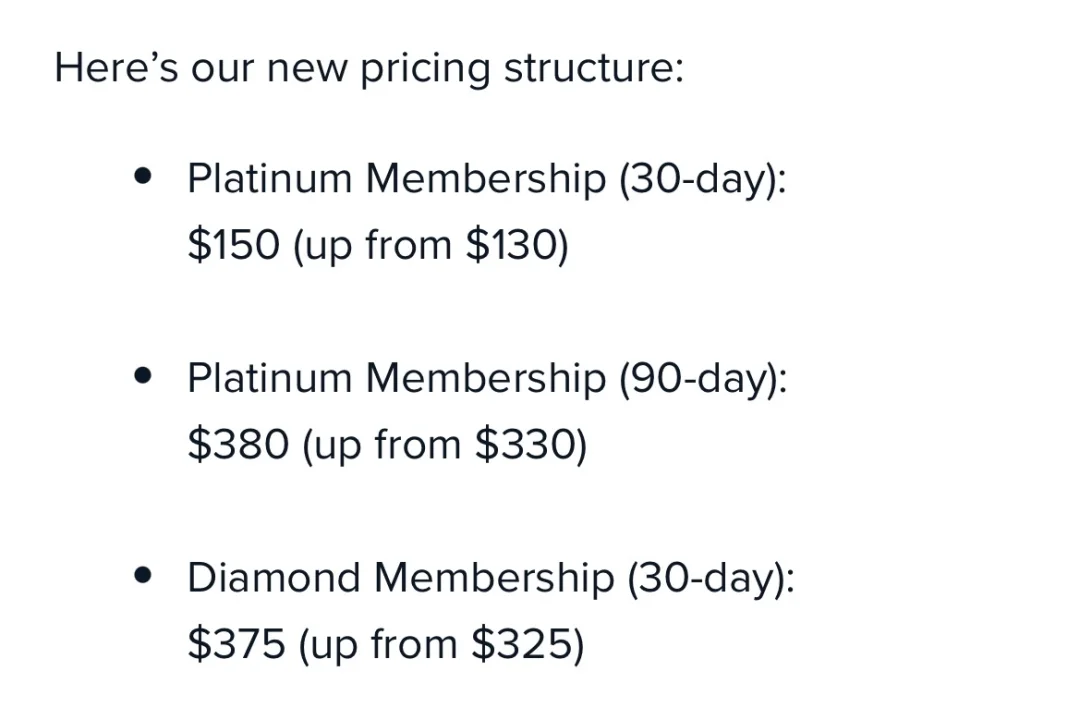
Task: Click the word "Diamond"
Action: 273,578
